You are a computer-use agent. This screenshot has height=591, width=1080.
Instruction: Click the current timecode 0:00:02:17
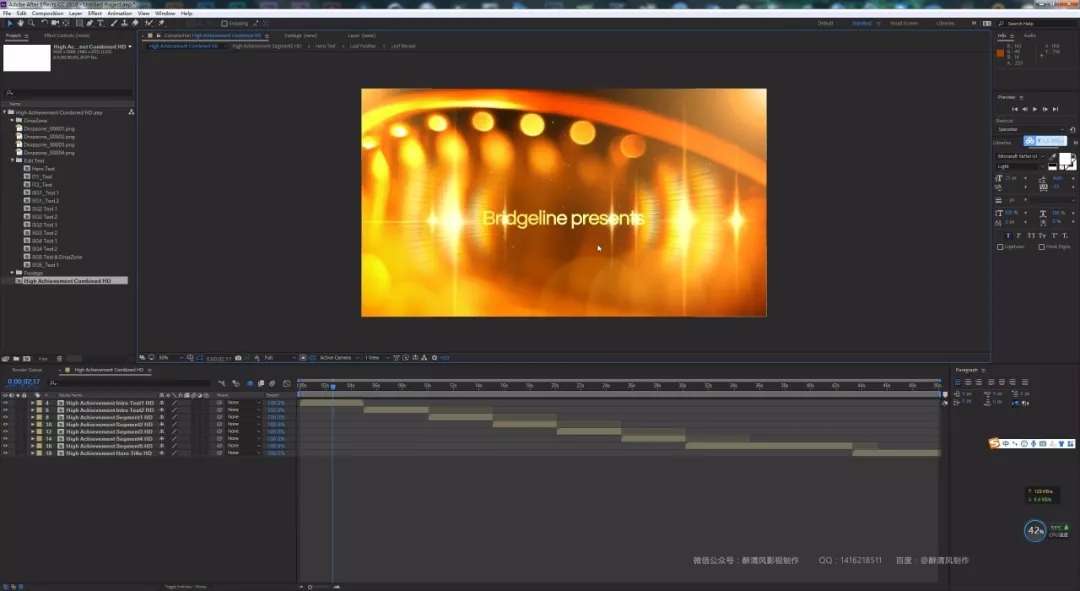coord(24,381)
